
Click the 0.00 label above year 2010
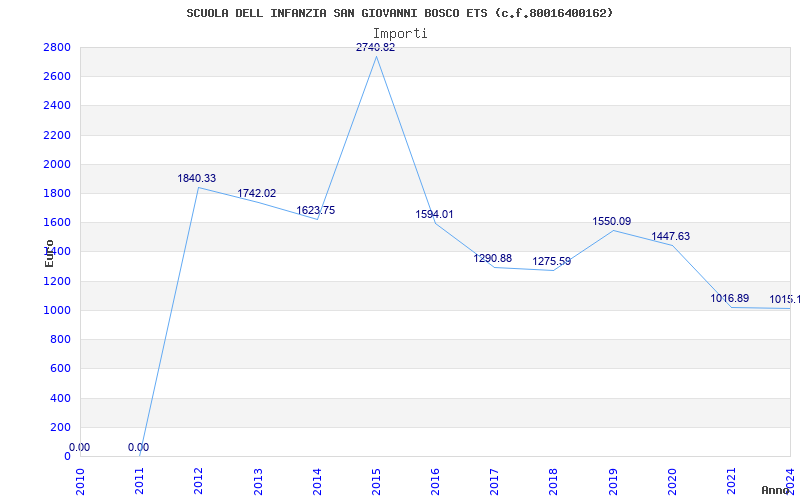[x=80, y=447]
